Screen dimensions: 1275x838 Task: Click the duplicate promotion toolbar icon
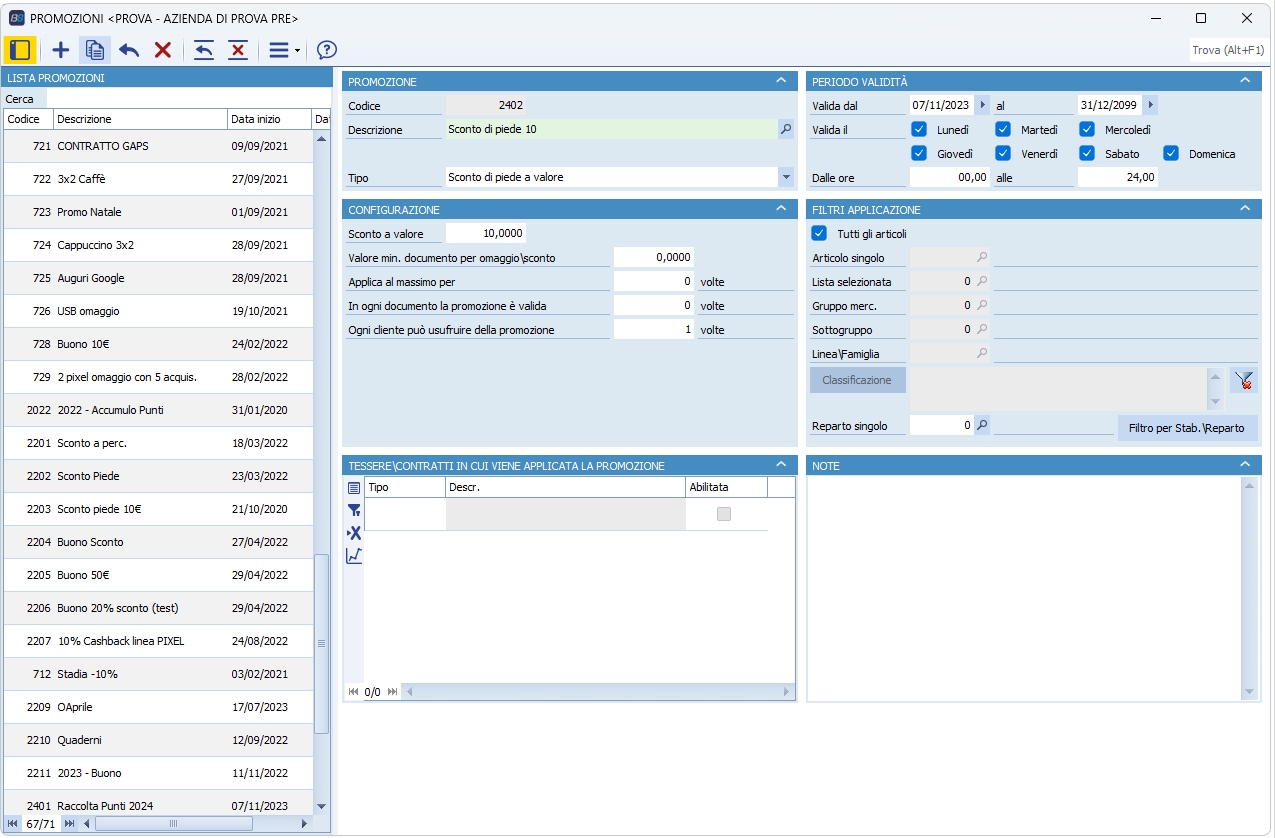[x=95, y=50]
